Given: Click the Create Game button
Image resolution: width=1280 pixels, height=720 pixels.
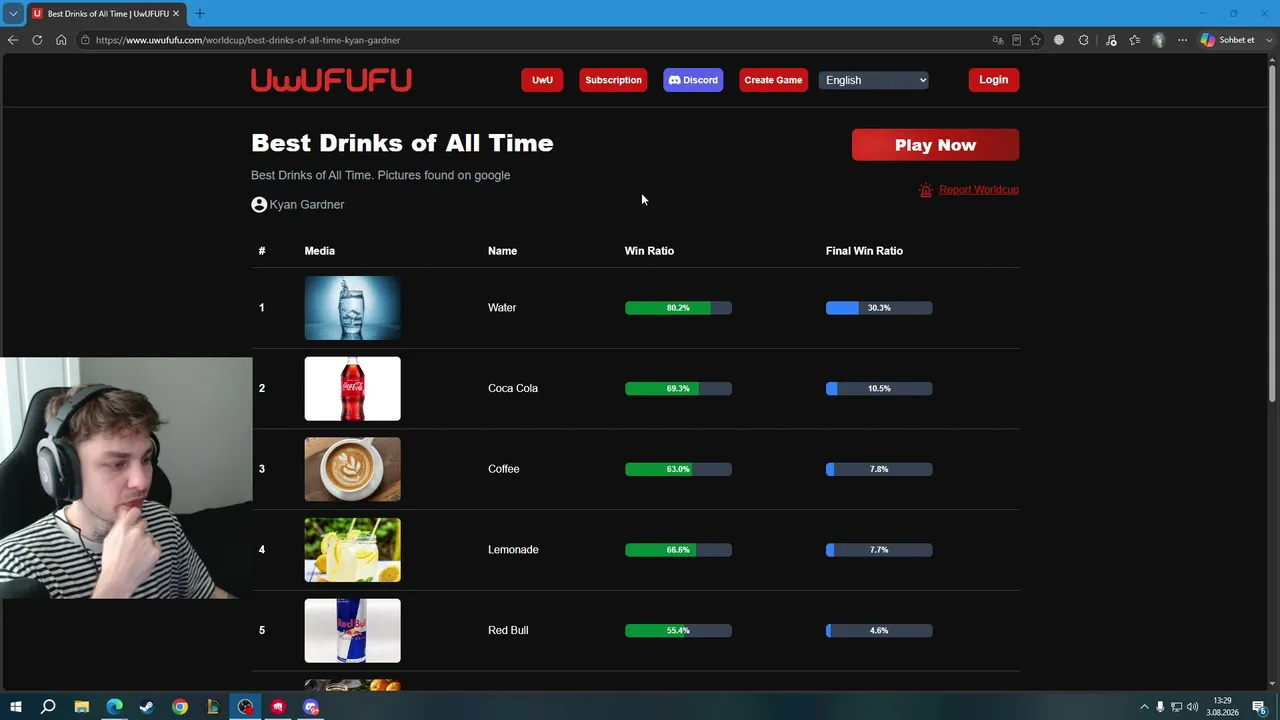Looking at the screenshot, I should tap(773, 80).
